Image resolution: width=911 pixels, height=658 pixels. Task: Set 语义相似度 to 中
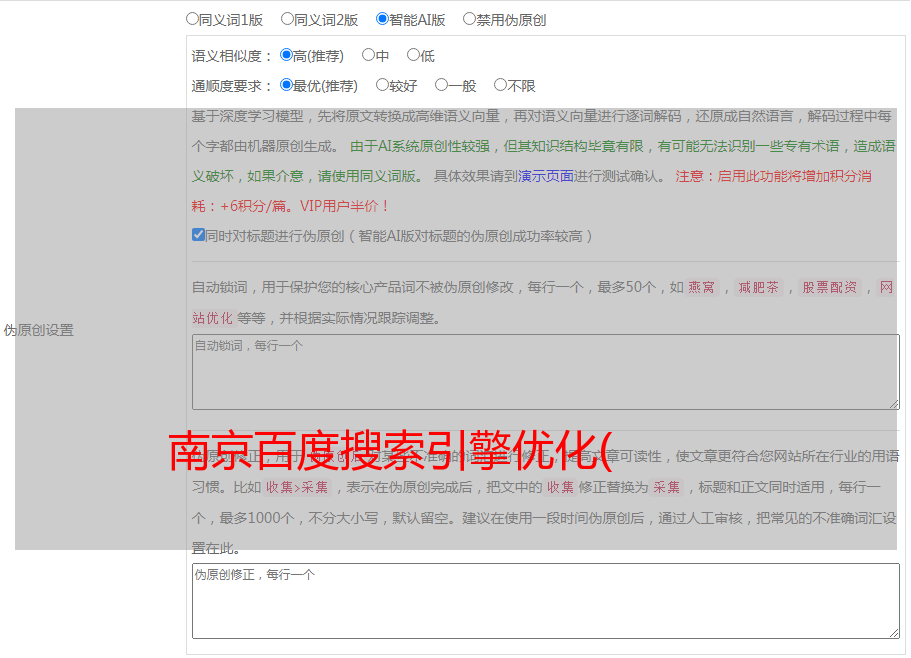[x=368, y=55]
